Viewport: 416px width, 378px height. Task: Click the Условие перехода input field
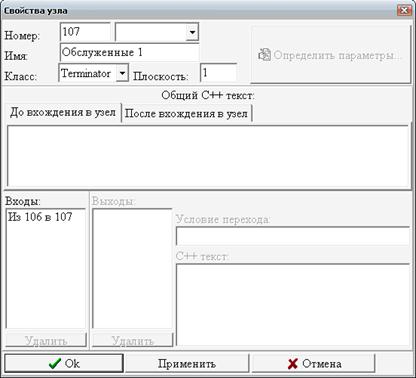[293, 236]
